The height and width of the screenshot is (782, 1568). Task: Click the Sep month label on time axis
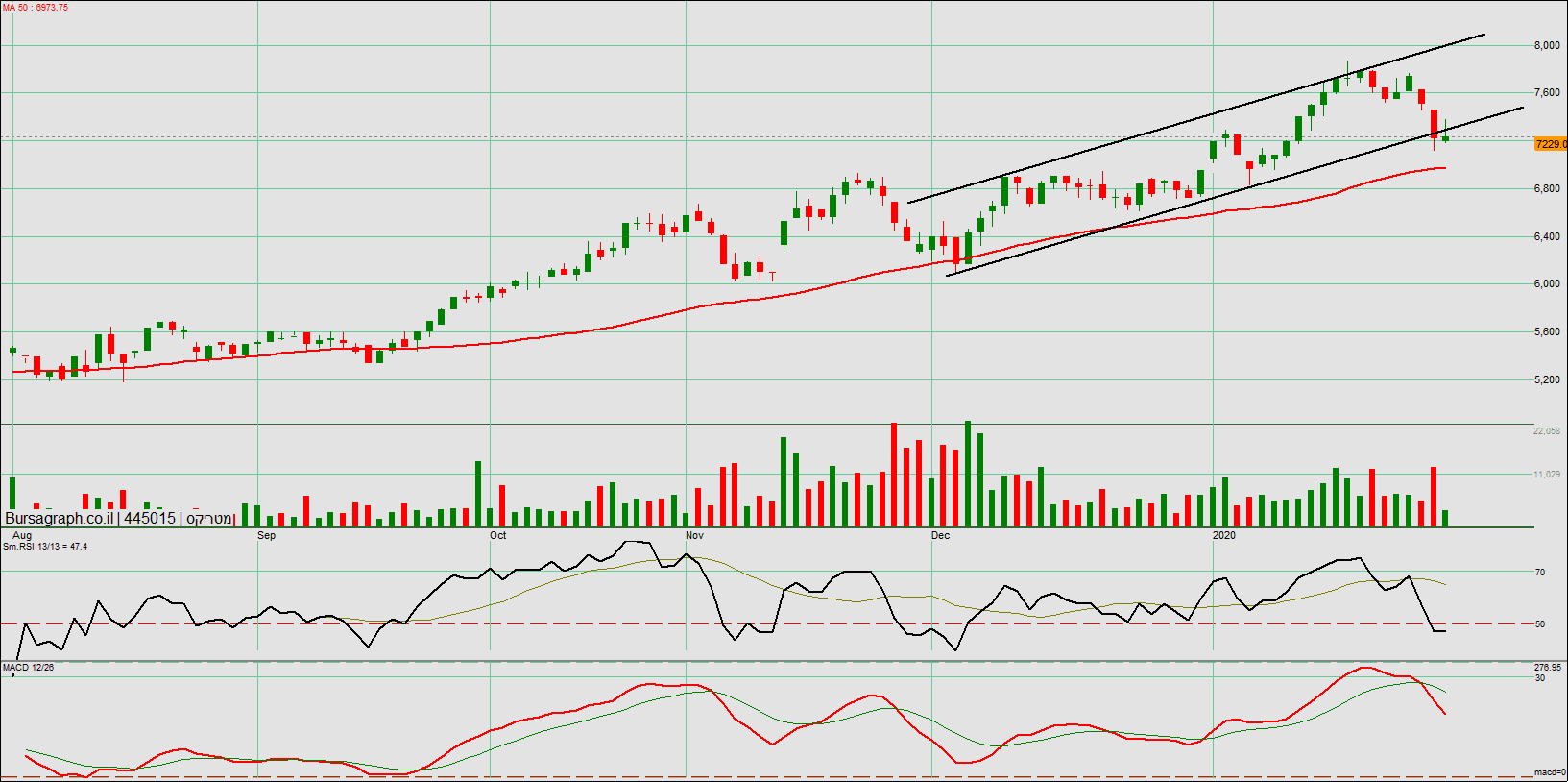pos(267,536)
